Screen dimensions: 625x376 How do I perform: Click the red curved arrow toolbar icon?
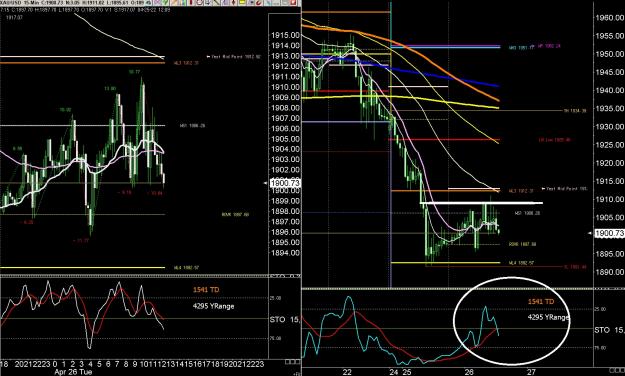259,2
